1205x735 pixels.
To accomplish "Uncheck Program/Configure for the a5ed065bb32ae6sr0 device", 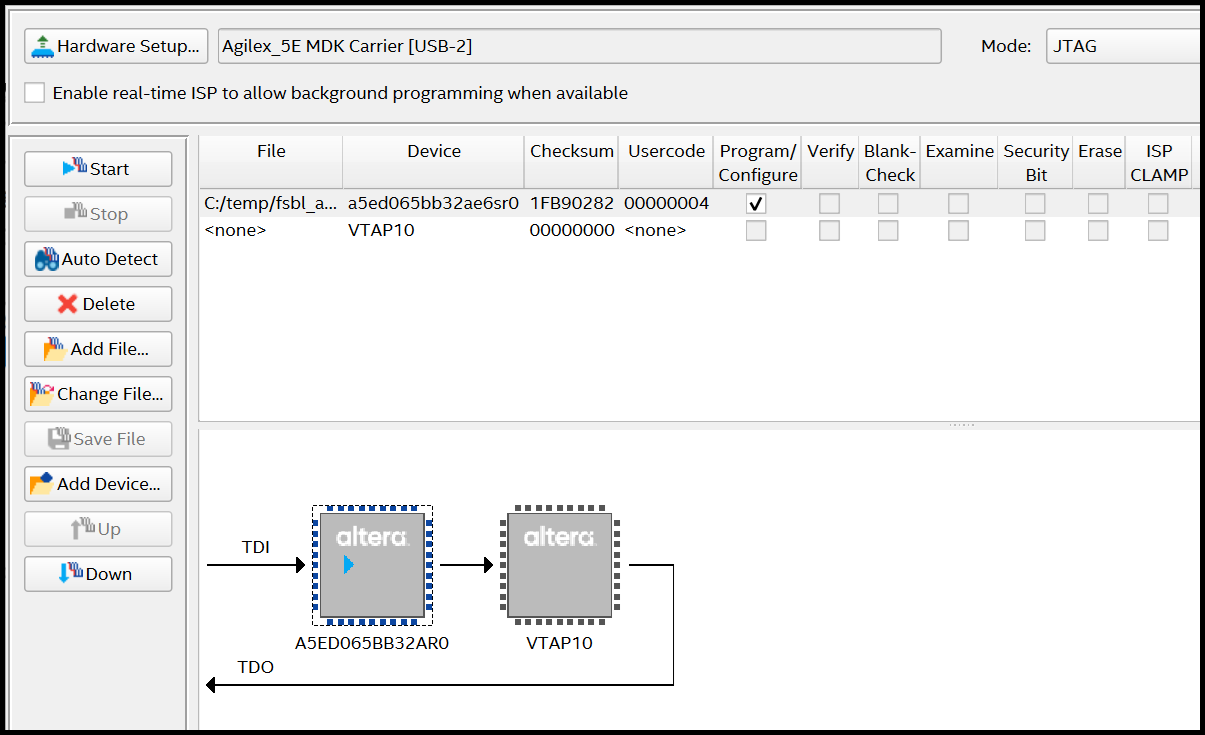I will point(756,204).
